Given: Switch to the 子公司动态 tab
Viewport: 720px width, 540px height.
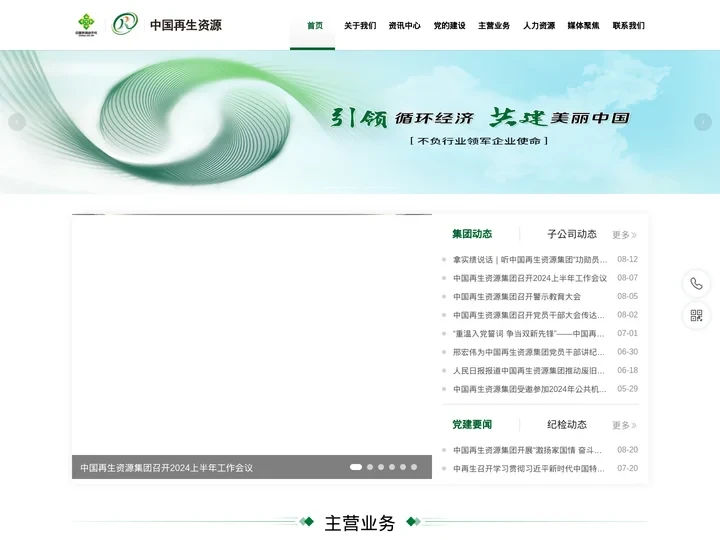Looking at the screenshot, I should click(x=572, y=234).
